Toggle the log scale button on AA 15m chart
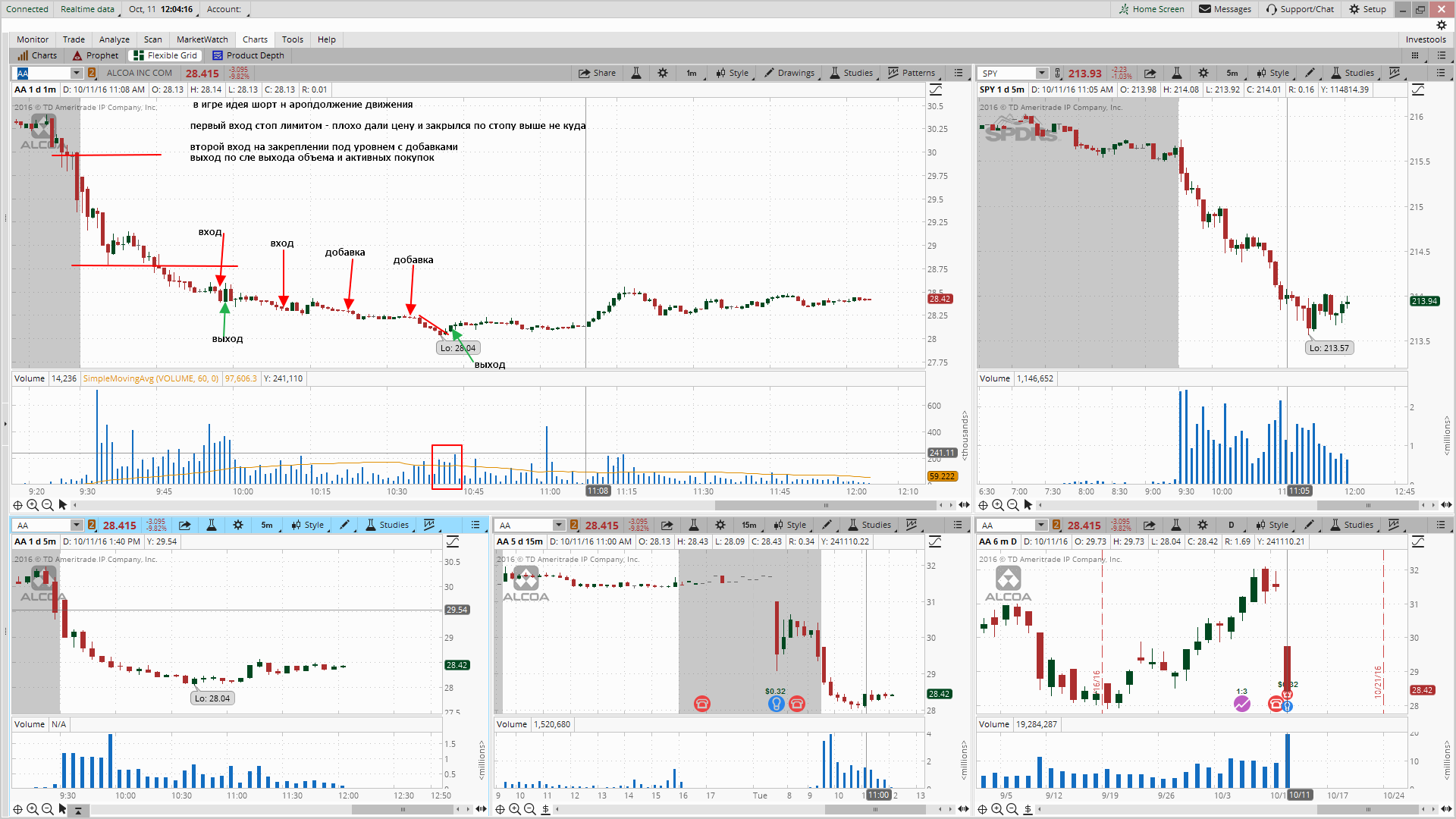 point(935,541)
